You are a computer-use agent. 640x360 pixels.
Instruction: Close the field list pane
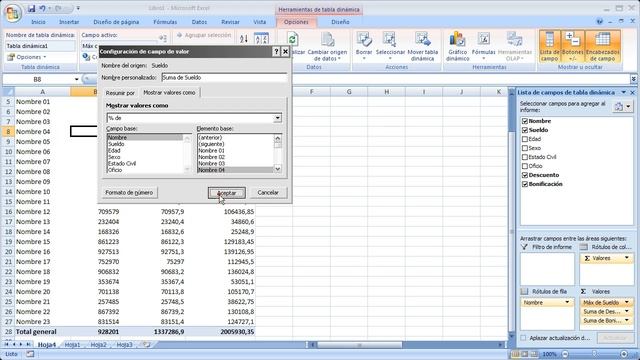pyautogui.click(x=632, y=93)
